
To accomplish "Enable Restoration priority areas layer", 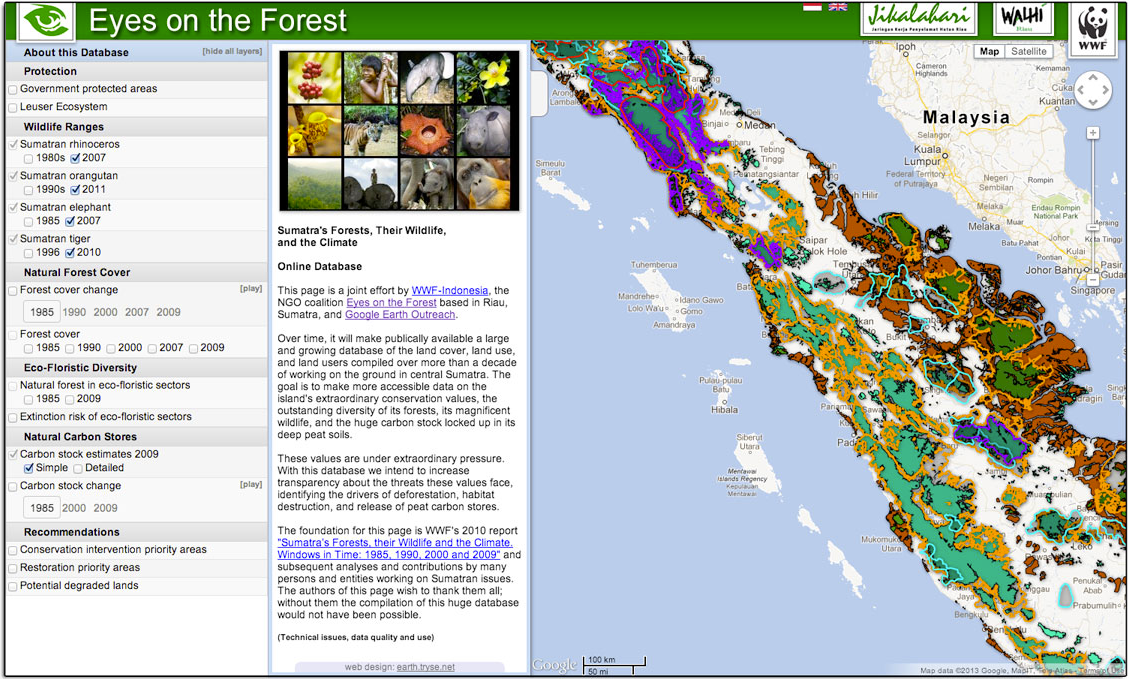I will (x=13, y=569).
